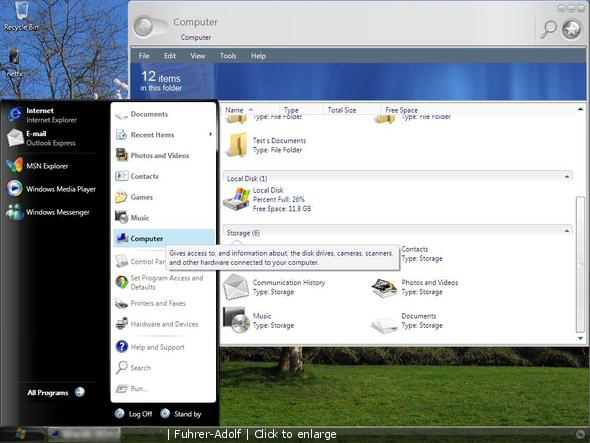Select Computer in Start menu
The width and height of the screenshot is (590, 443).
(164, 238)
